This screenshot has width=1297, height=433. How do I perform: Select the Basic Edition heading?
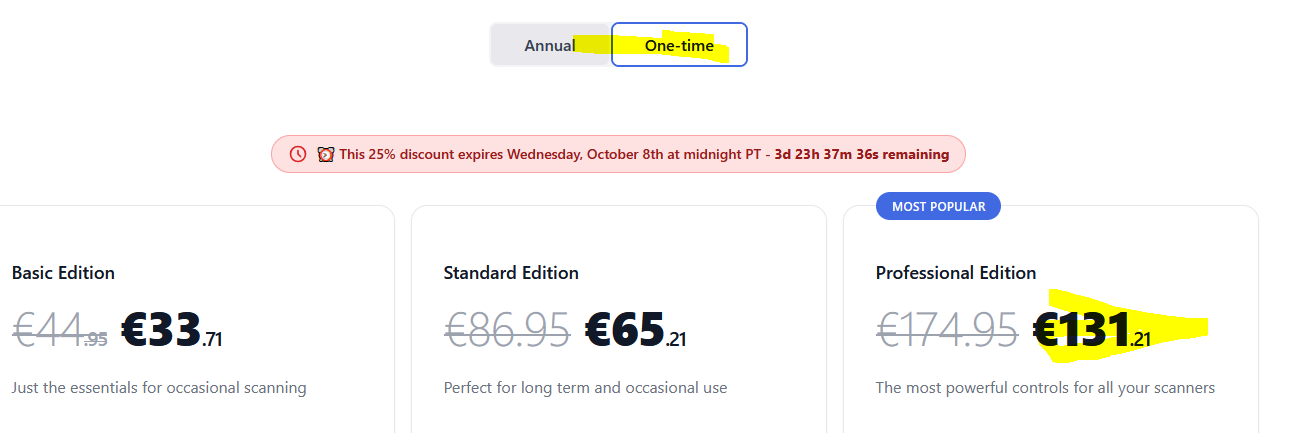[63, 273]
